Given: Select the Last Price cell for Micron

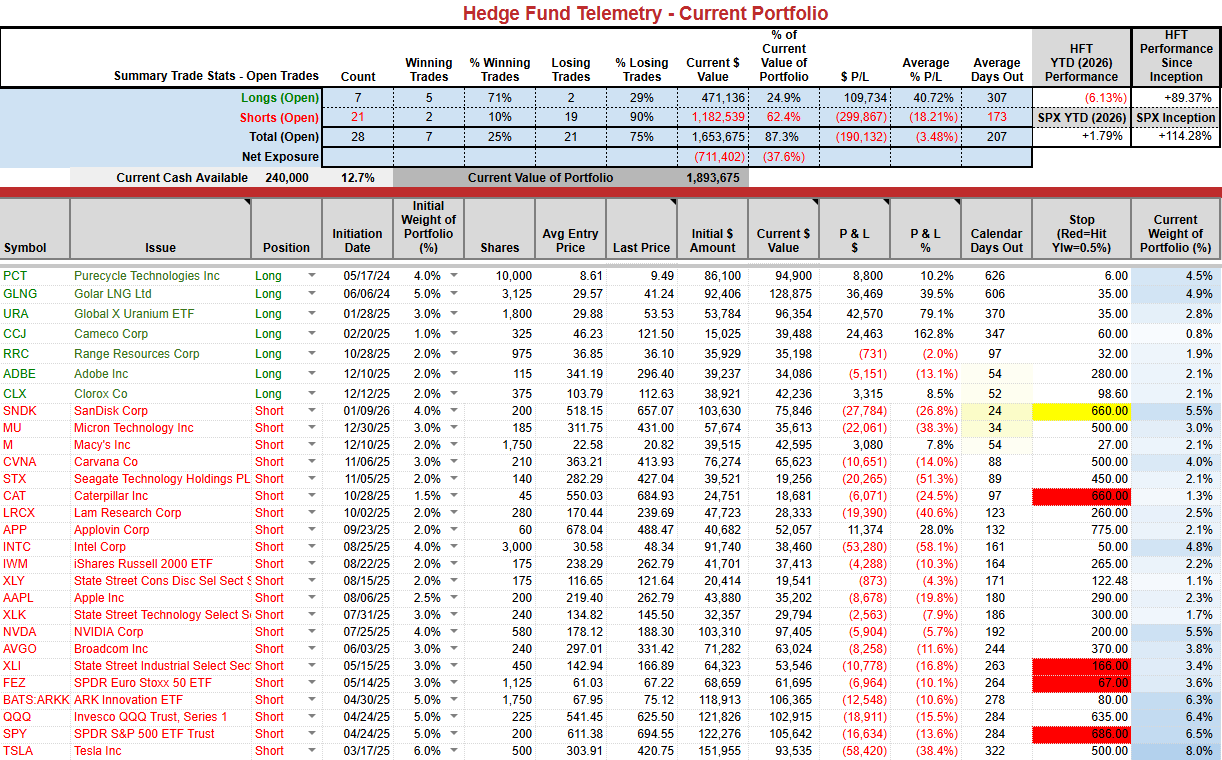Looking at the screenshot, I should [x=642, y=428].
